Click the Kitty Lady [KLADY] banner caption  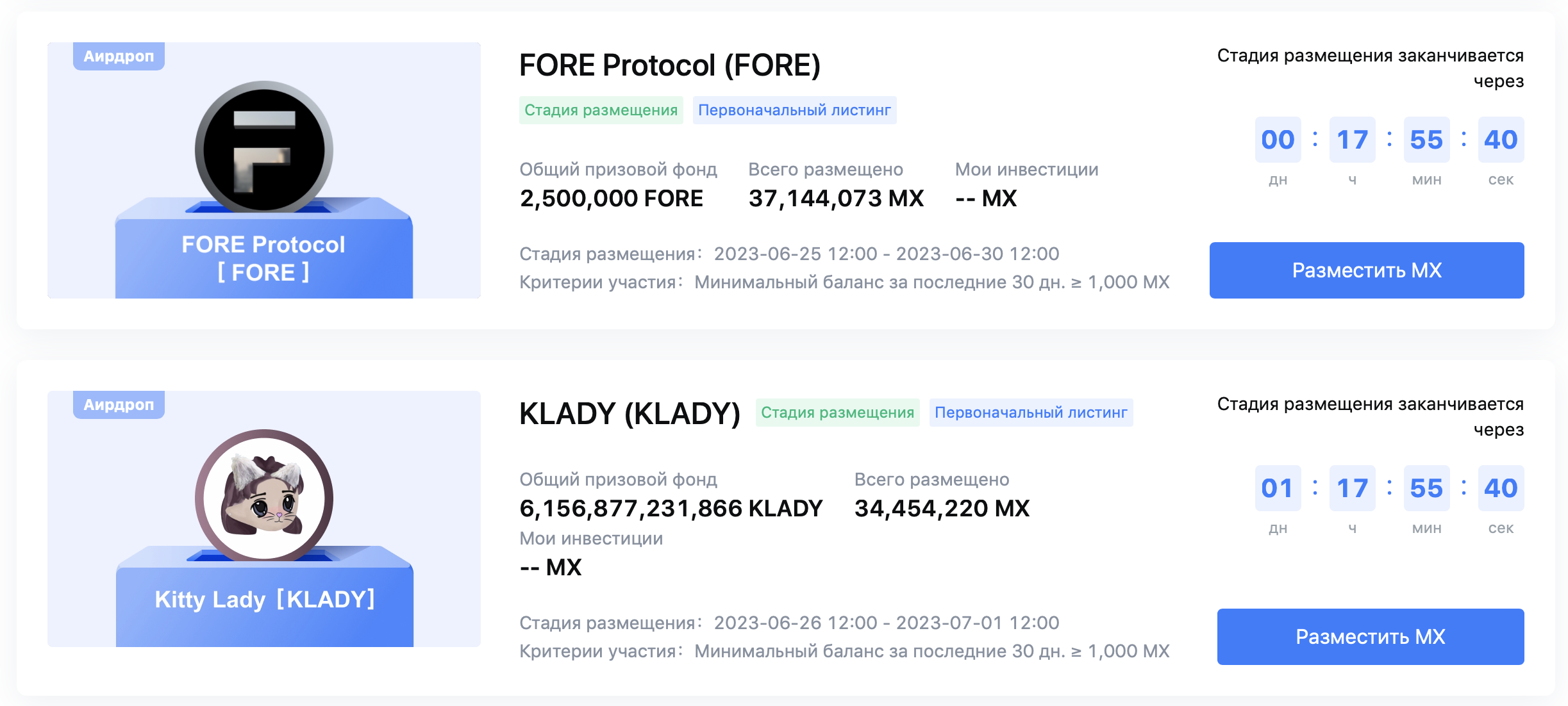pyautogui.click(x=265, y=600)
